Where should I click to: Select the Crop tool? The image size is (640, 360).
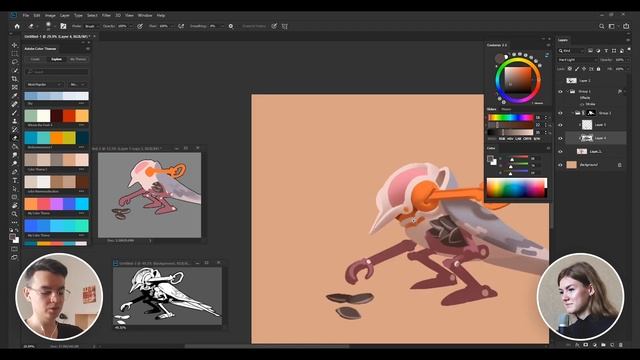15,79
